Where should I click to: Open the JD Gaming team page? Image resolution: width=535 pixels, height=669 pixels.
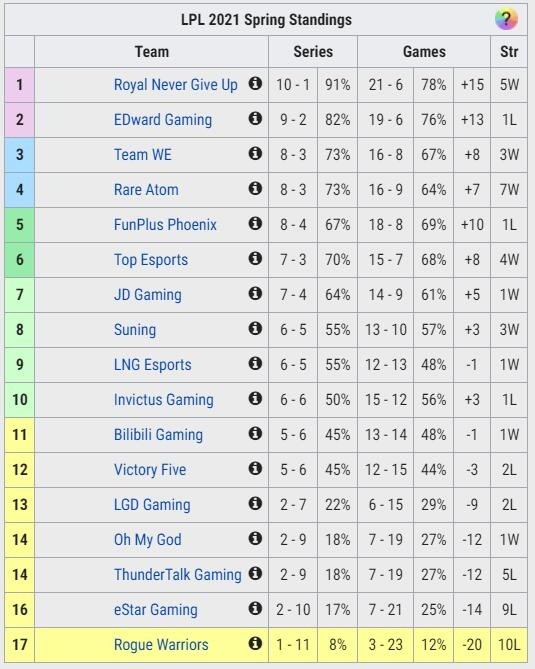tap(148, 295)
